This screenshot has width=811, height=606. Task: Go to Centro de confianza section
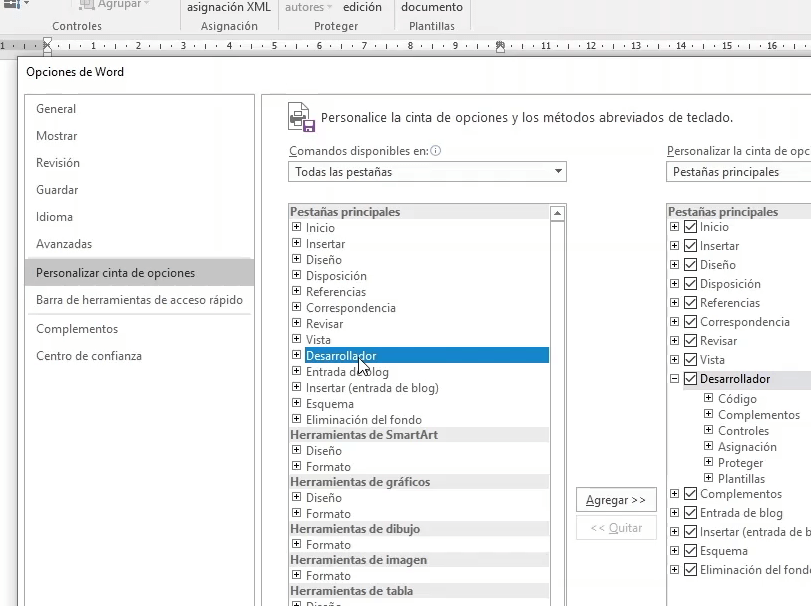pyautogui.click(x=89, y=356)
